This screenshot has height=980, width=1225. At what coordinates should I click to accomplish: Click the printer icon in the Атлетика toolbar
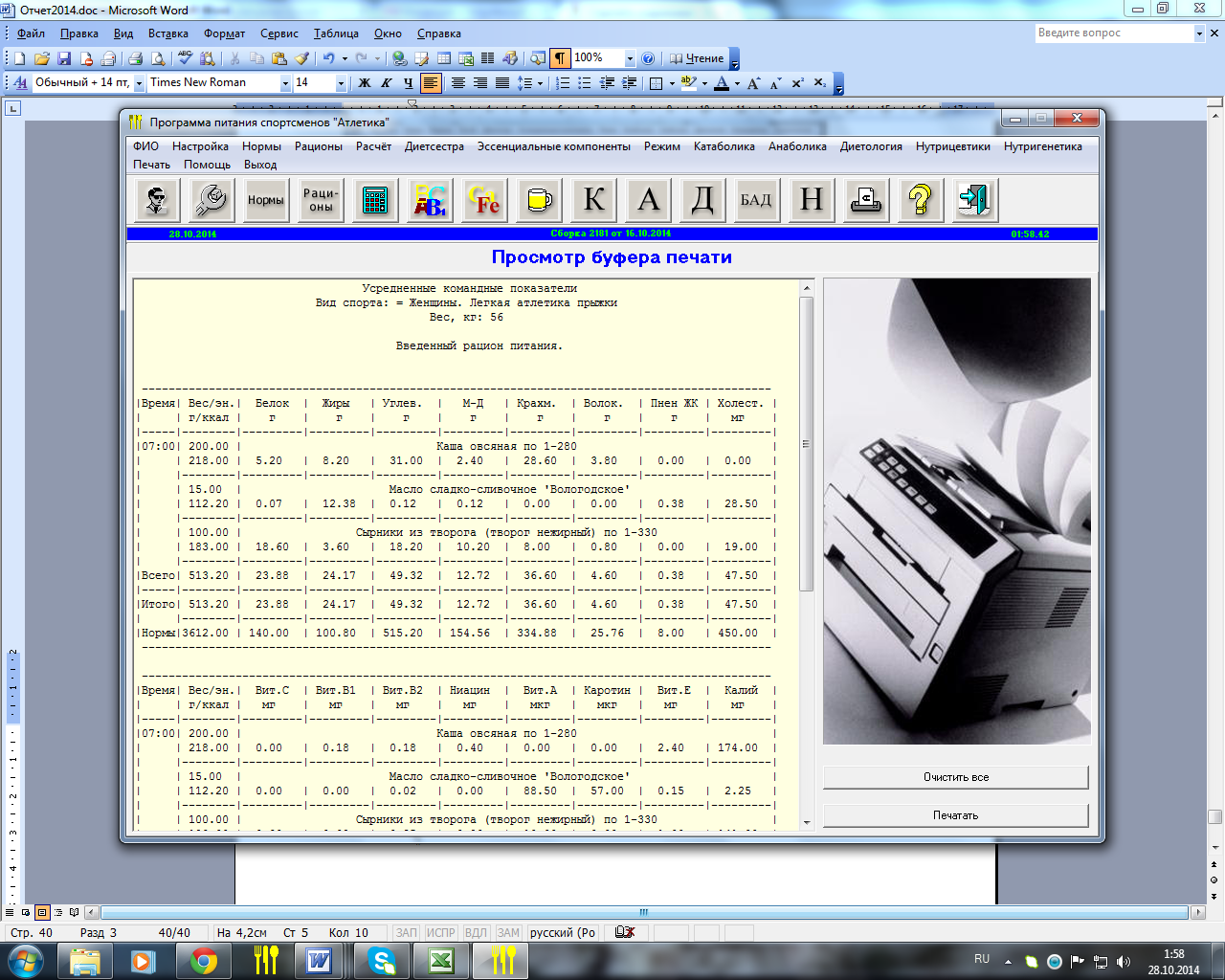click(865, 200)
